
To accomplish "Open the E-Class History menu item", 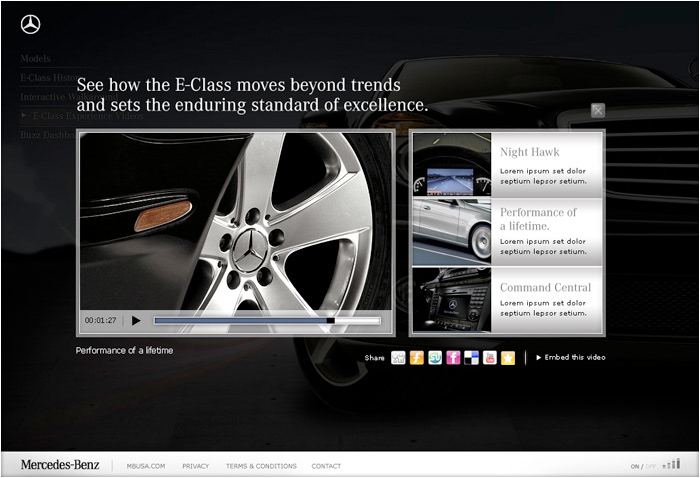I will click(48, 78).
